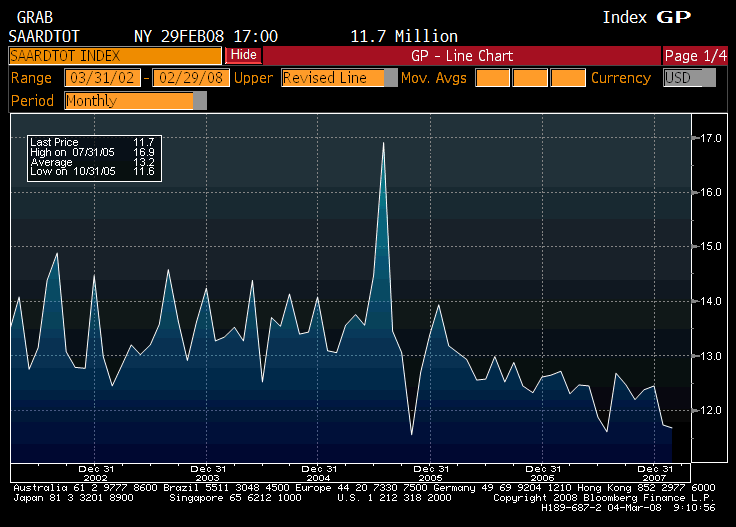Image resolution: width=736 pixels, height=527 pixels.
Task: Click the 13.0 y-axis label
Action: click(x=711, y=356)
